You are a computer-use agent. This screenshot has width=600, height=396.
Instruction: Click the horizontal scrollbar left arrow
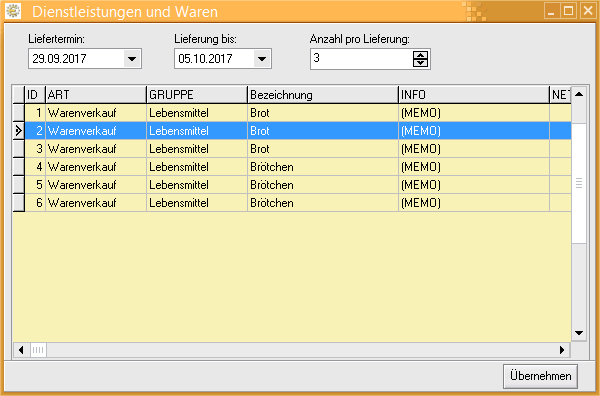21,350
